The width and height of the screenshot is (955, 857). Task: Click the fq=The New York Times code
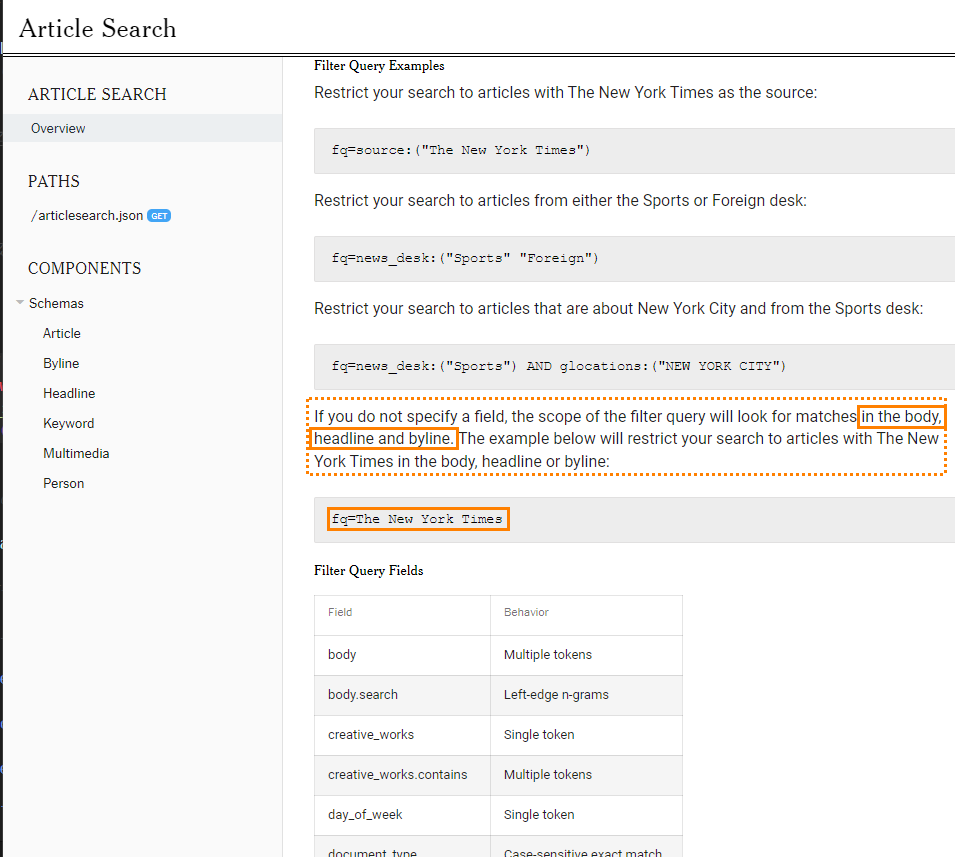pos(418,519)
